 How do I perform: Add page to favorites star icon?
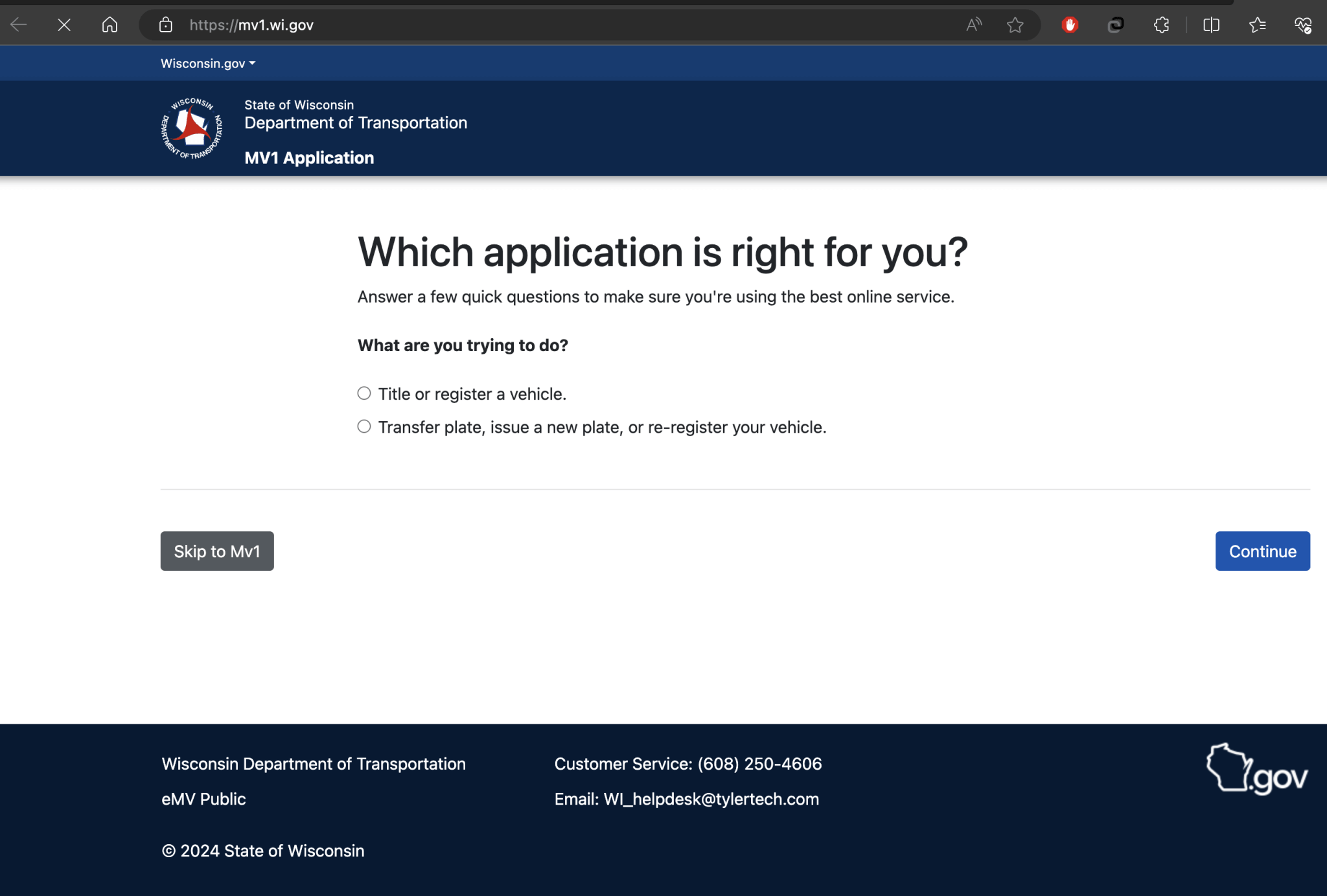(x=1015, y=25)
